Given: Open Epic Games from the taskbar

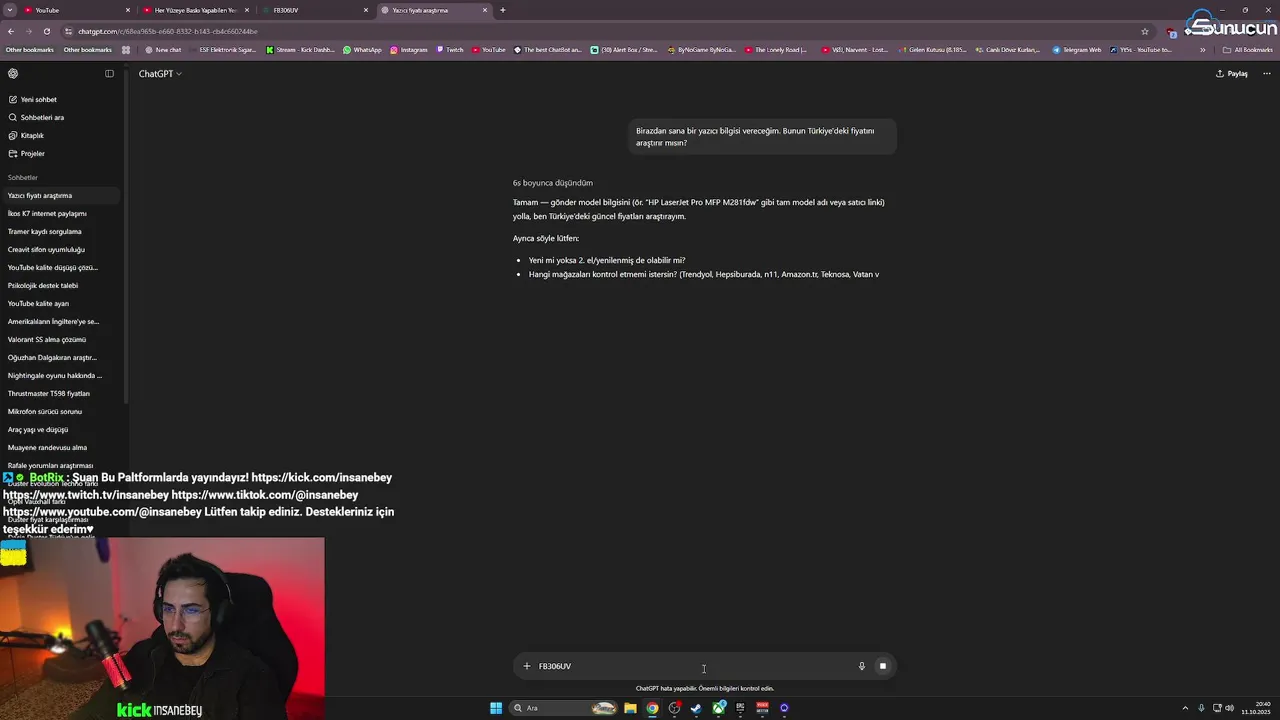Looking at the screenshot, I should pyautogui.click(x=740, y=708).
